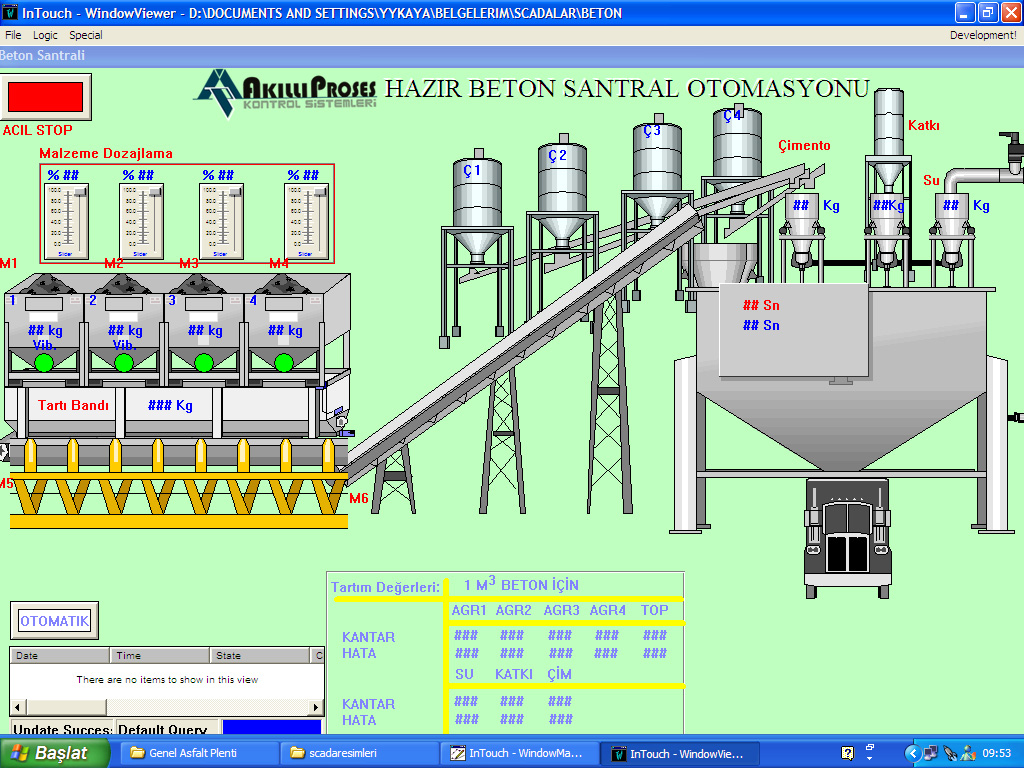1024x768 pixels.
Task: Click the Development! link in menu bar
Action: pyautogui.click(x=982, y=35)
